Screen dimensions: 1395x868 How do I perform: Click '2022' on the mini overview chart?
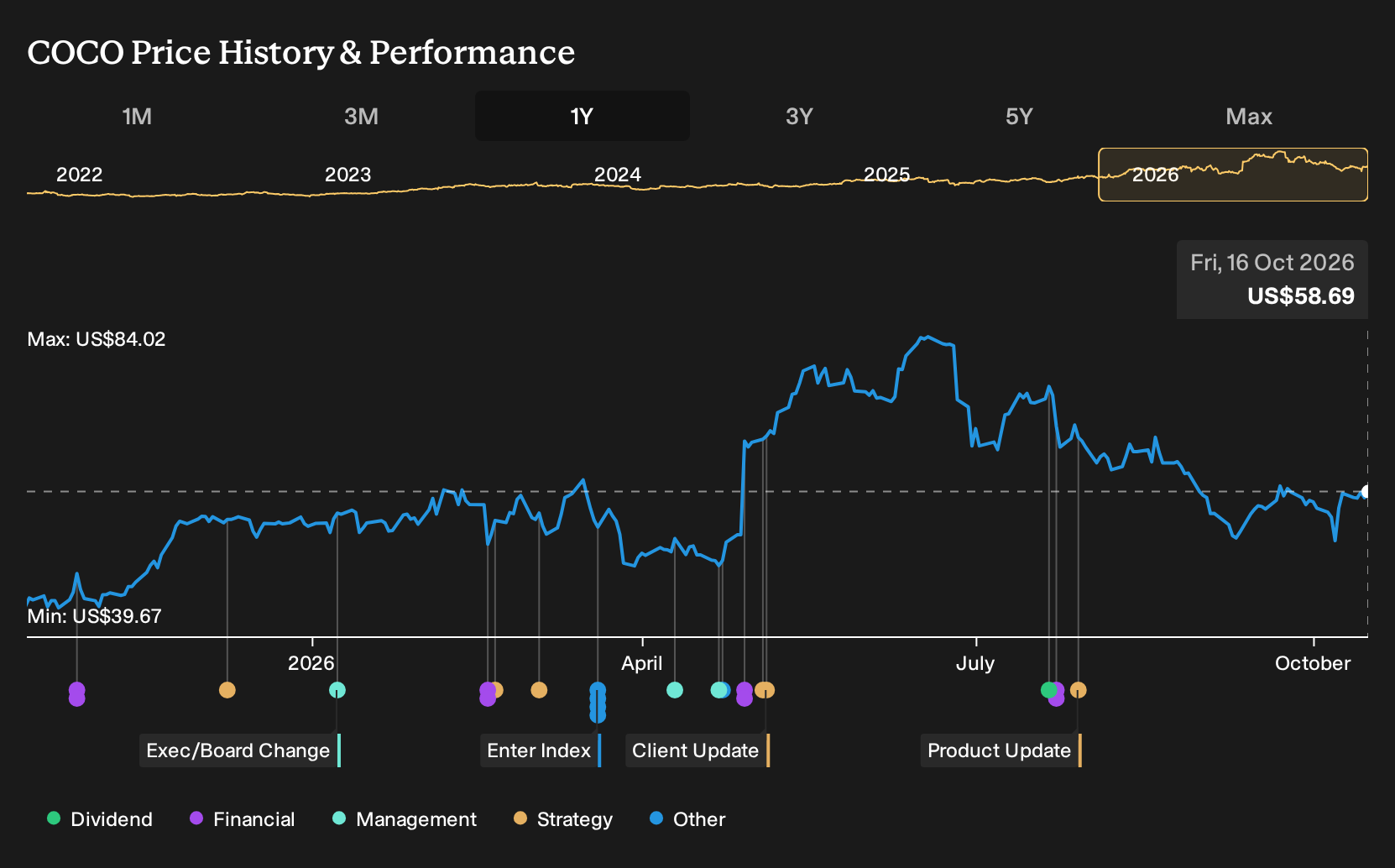[79, 175]
